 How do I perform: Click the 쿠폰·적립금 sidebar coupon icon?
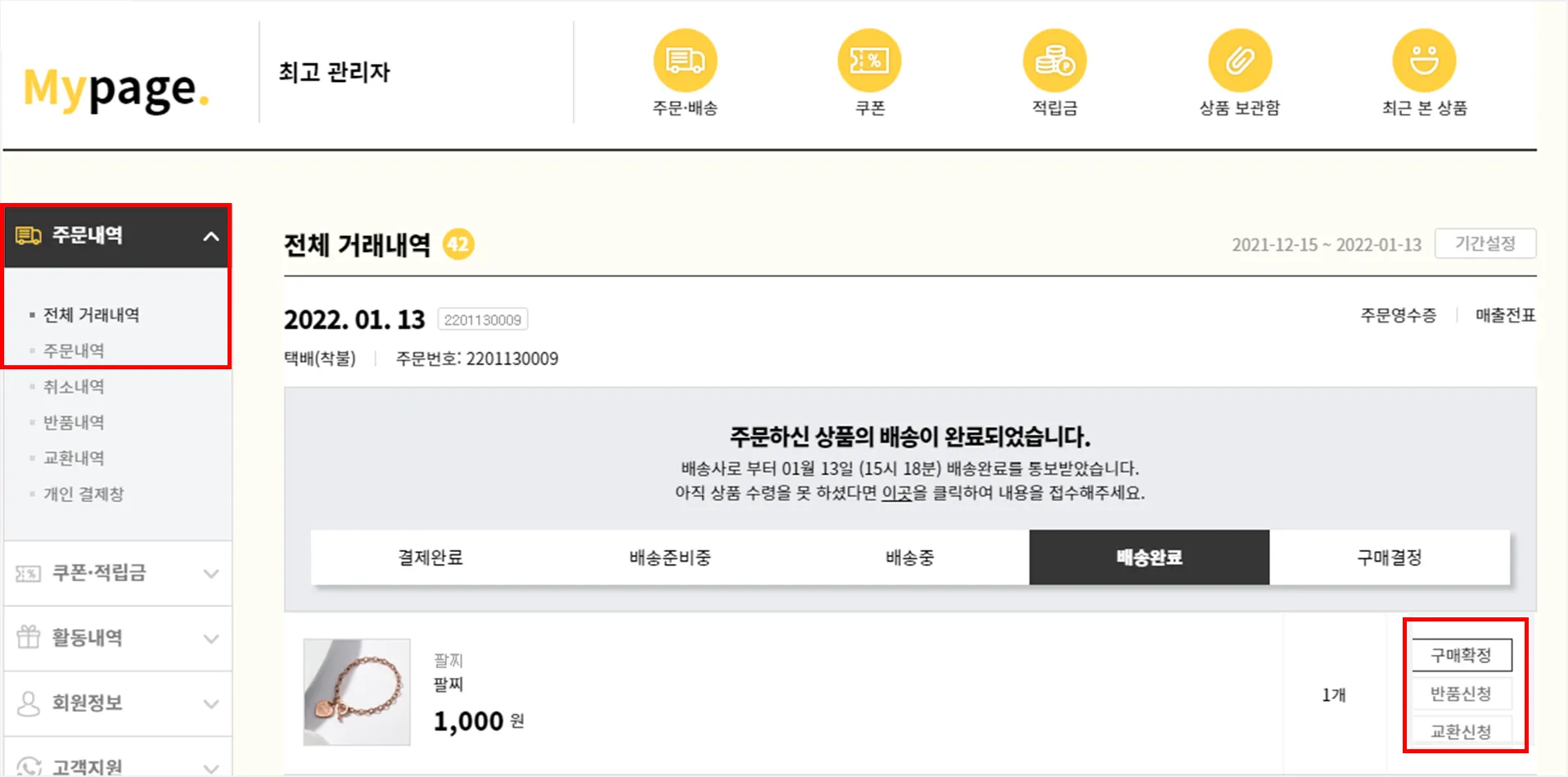pyautogui.click(x=29, y=573)
